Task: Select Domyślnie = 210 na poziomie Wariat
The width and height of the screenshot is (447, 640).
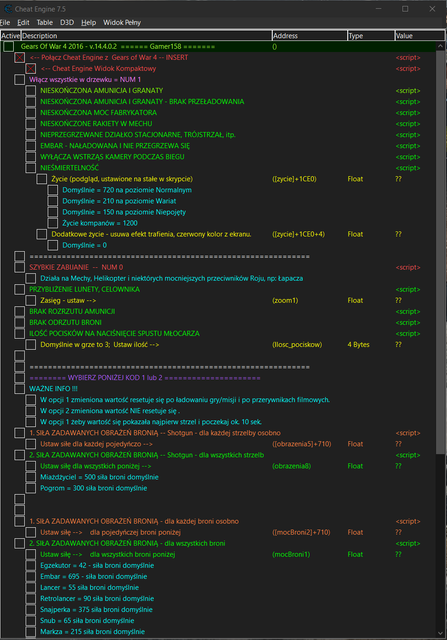Action: 119,201
